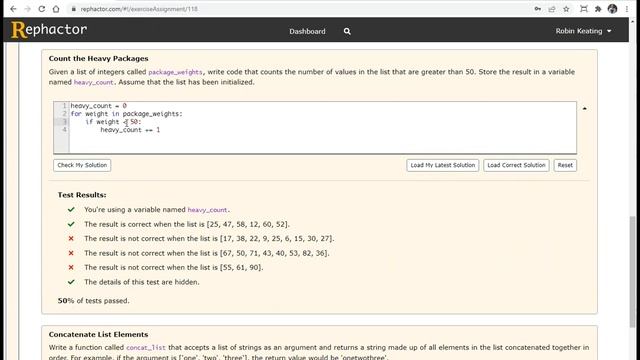Click heavy_count term in description
Viewport: 640px width, 360px height.
[93, 82]
